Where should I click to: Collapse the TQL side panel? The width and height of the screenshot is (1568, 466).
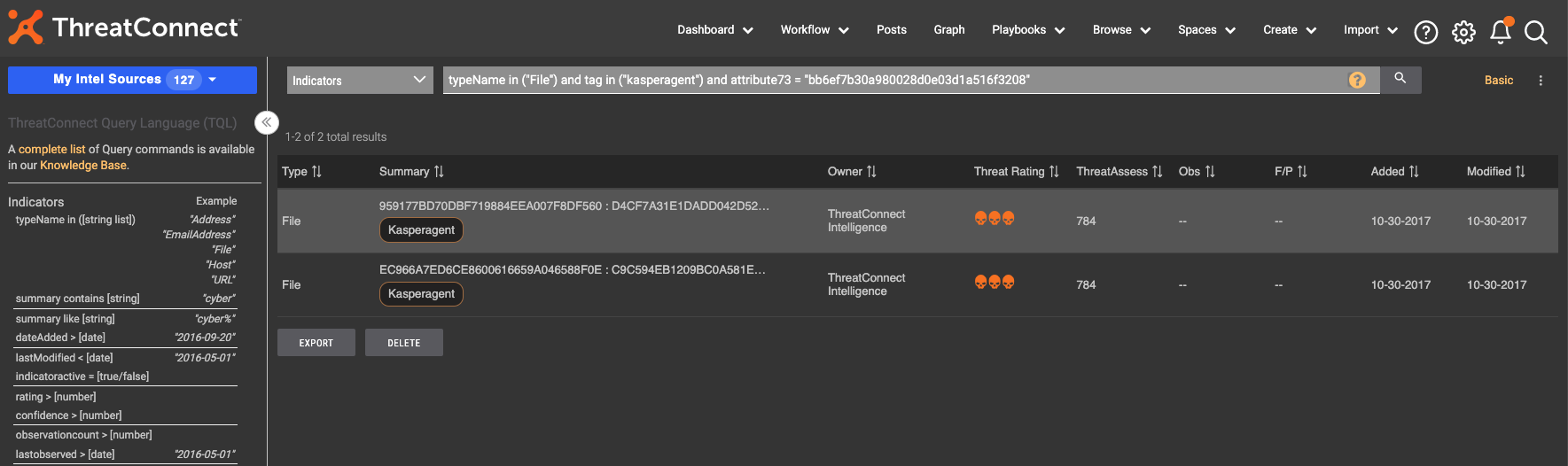(266, 122)
